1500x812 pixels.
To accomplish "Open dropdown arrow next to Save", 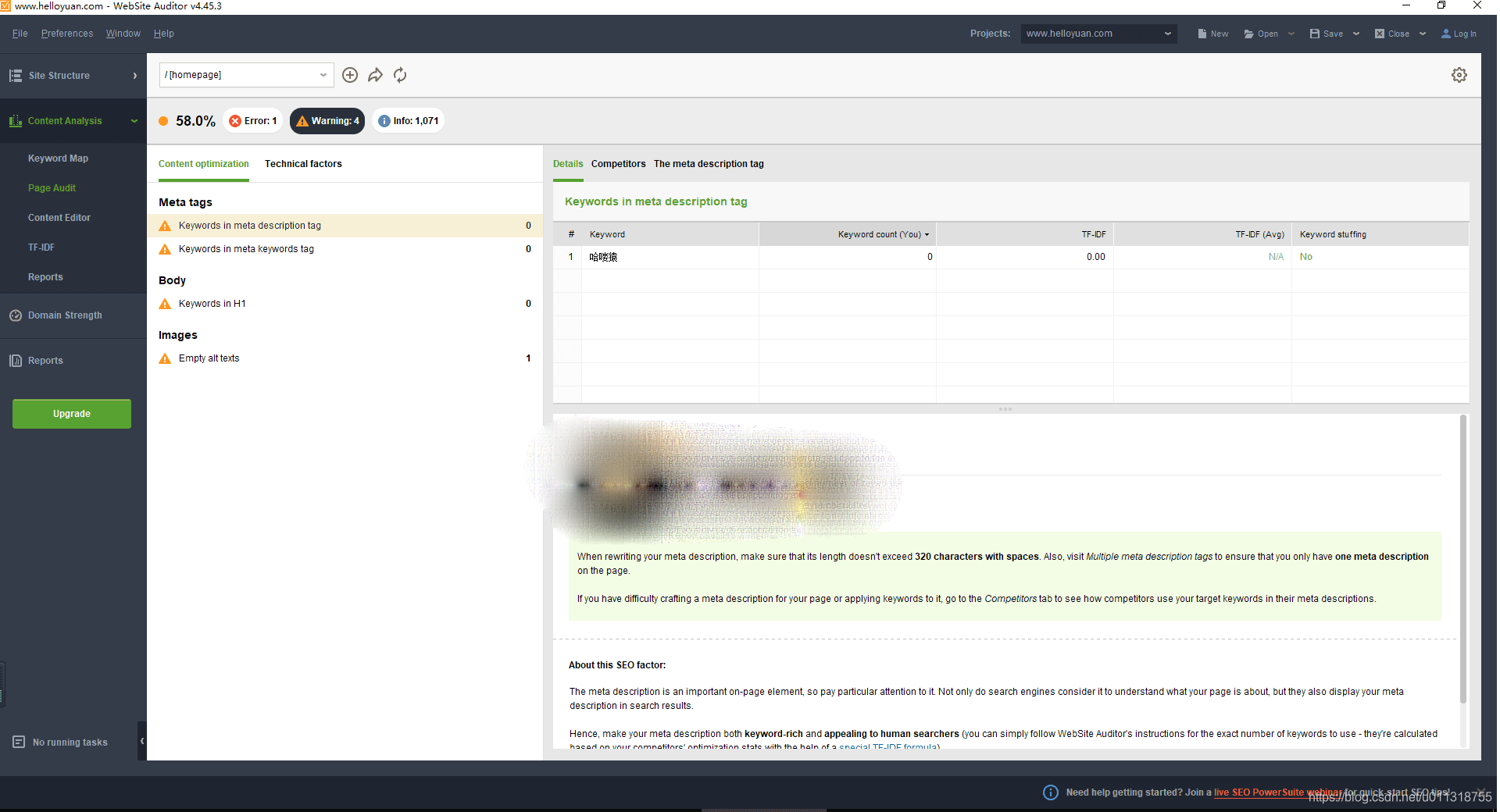I will 1356,34.
